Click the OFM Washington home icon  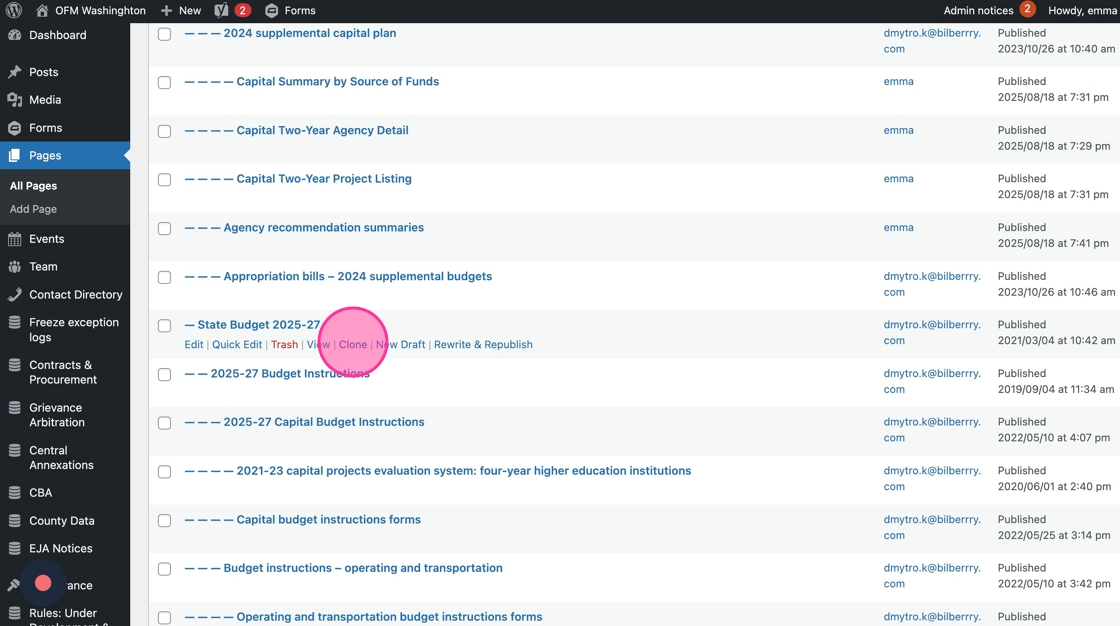pyautogui.click(x=42, y=10)
